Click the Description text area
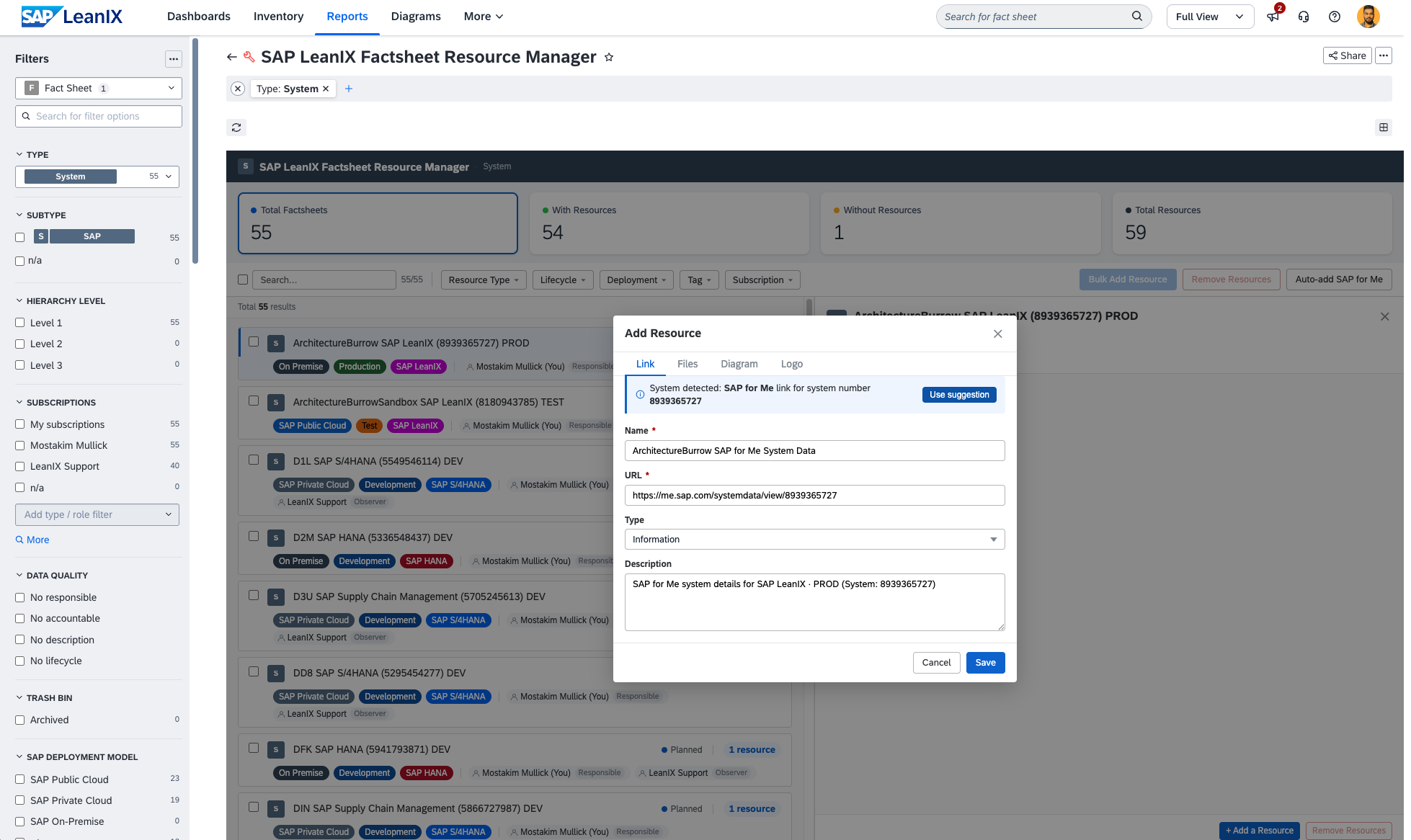 815,602
